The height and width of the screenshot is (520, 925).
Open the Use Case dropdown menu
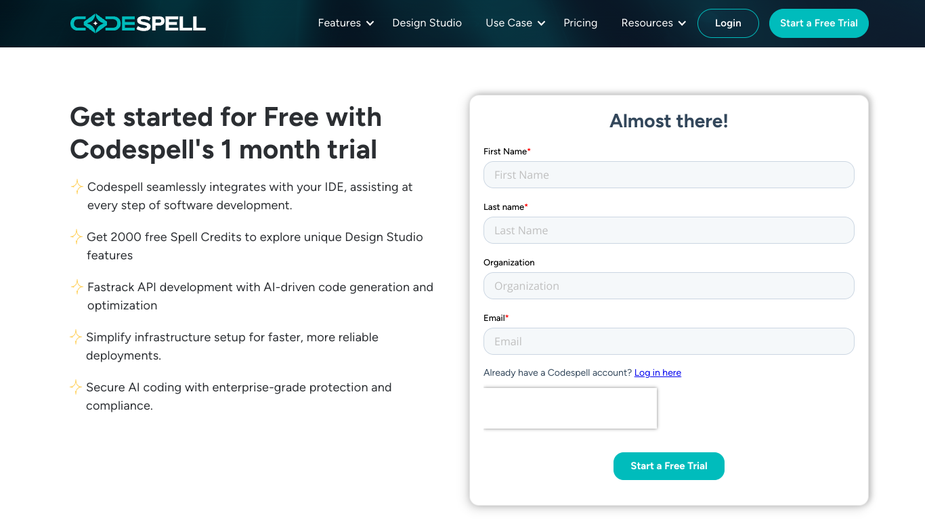coord(515,23)
